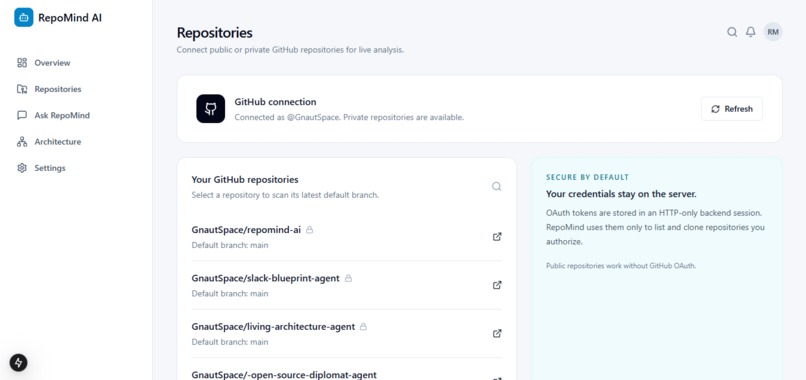Click 'Default branch: main' under repomind-ai
Image resolution: width=806 pixels, height=380 pixels.
230,245
